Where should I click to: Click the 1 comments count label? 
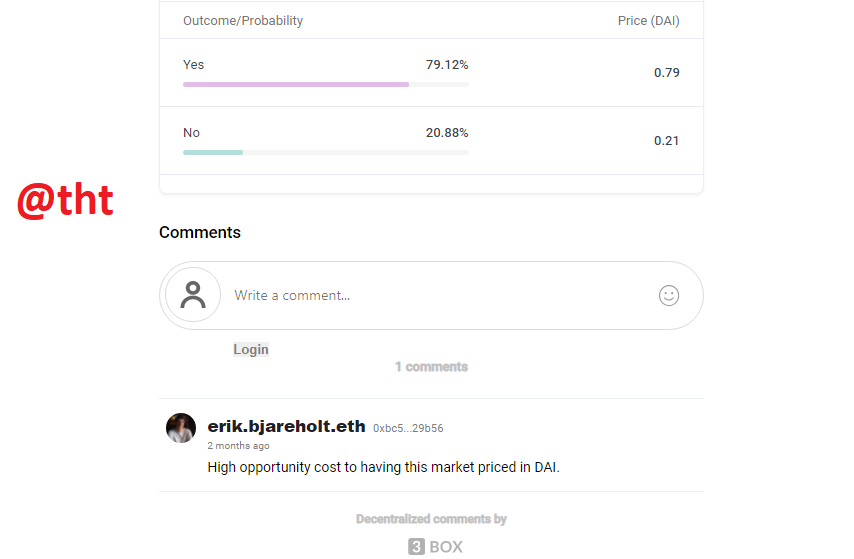431,367
